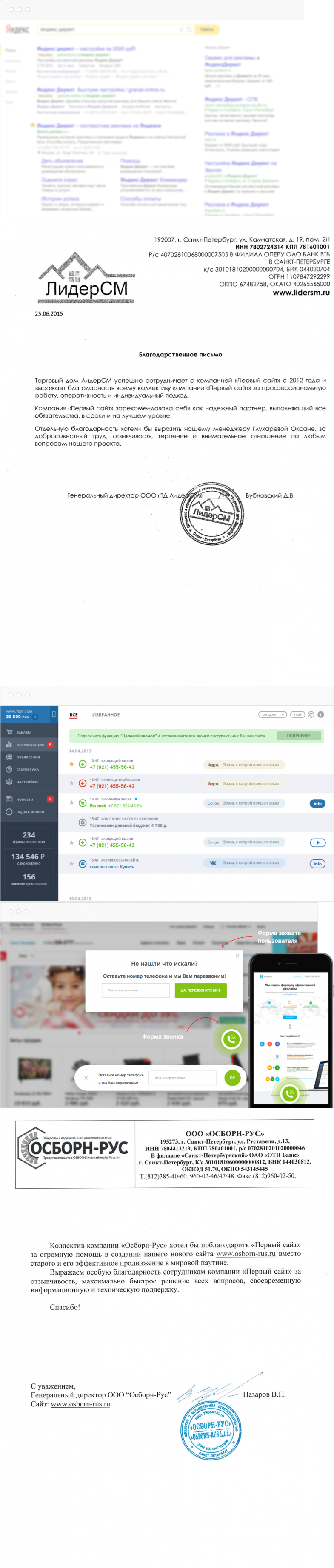The image size is (334, 1568).
Task: Click the phone field in the bottom callback bar
Action: coord(183,1077)
